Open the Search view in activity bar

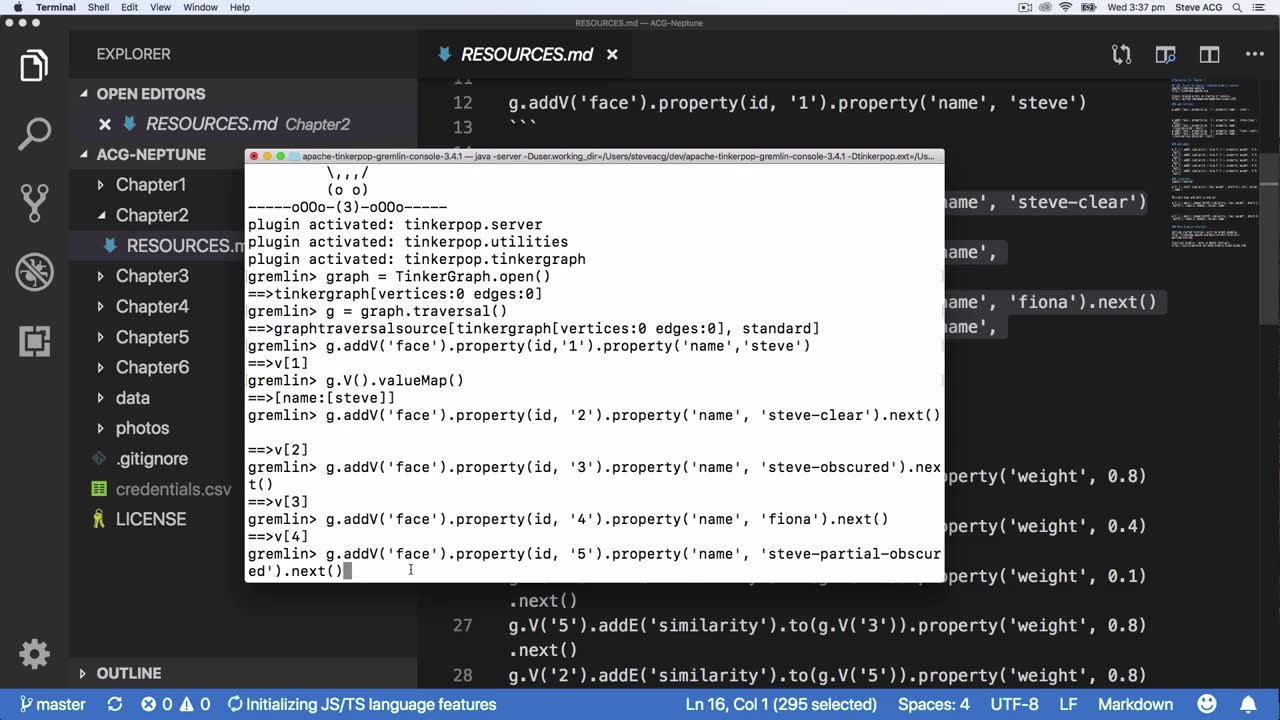coord(34,134)
